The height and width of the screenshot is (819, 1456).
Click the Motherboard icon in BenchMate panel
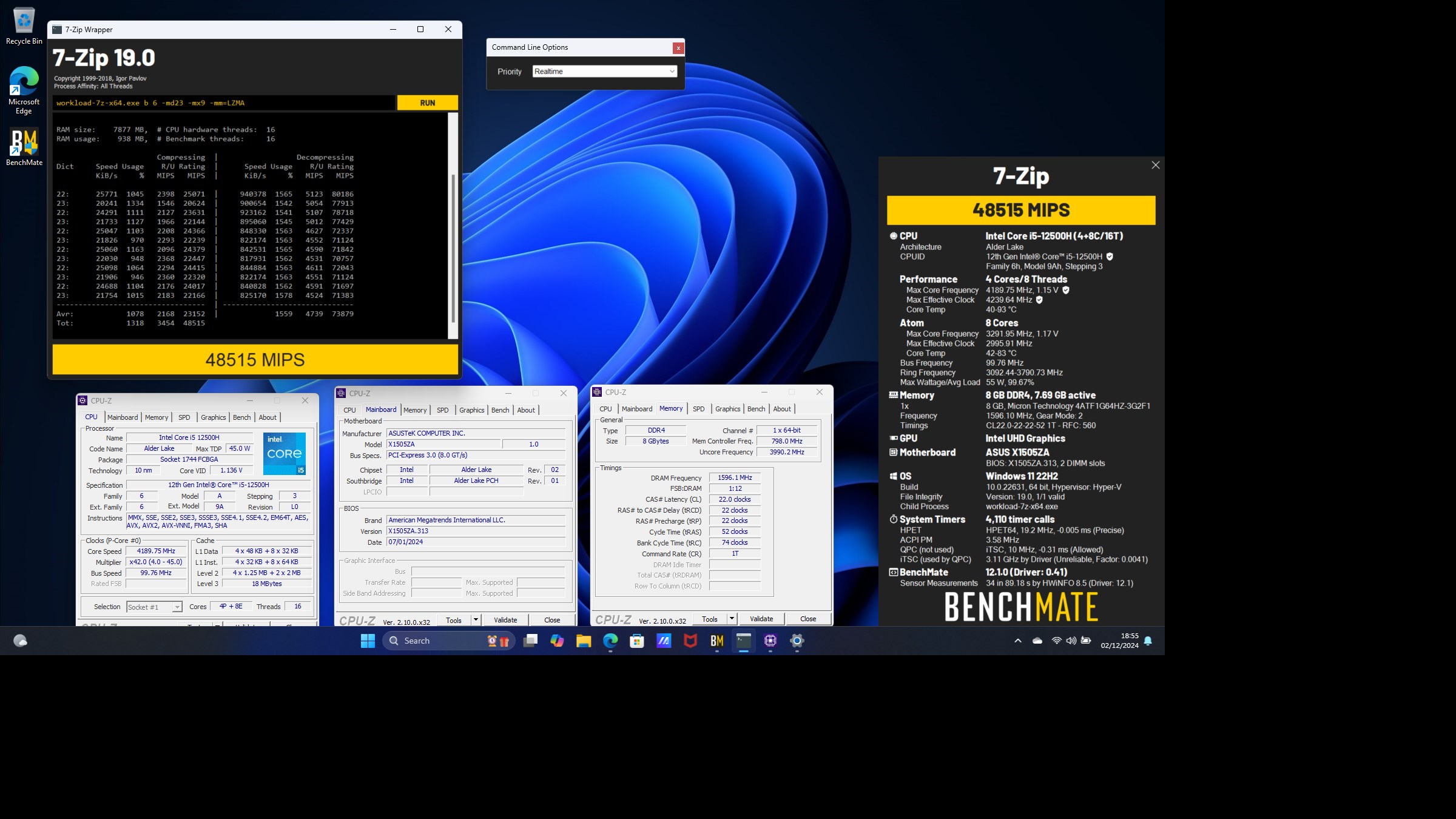pyautogui.click(x=893, y=452)
